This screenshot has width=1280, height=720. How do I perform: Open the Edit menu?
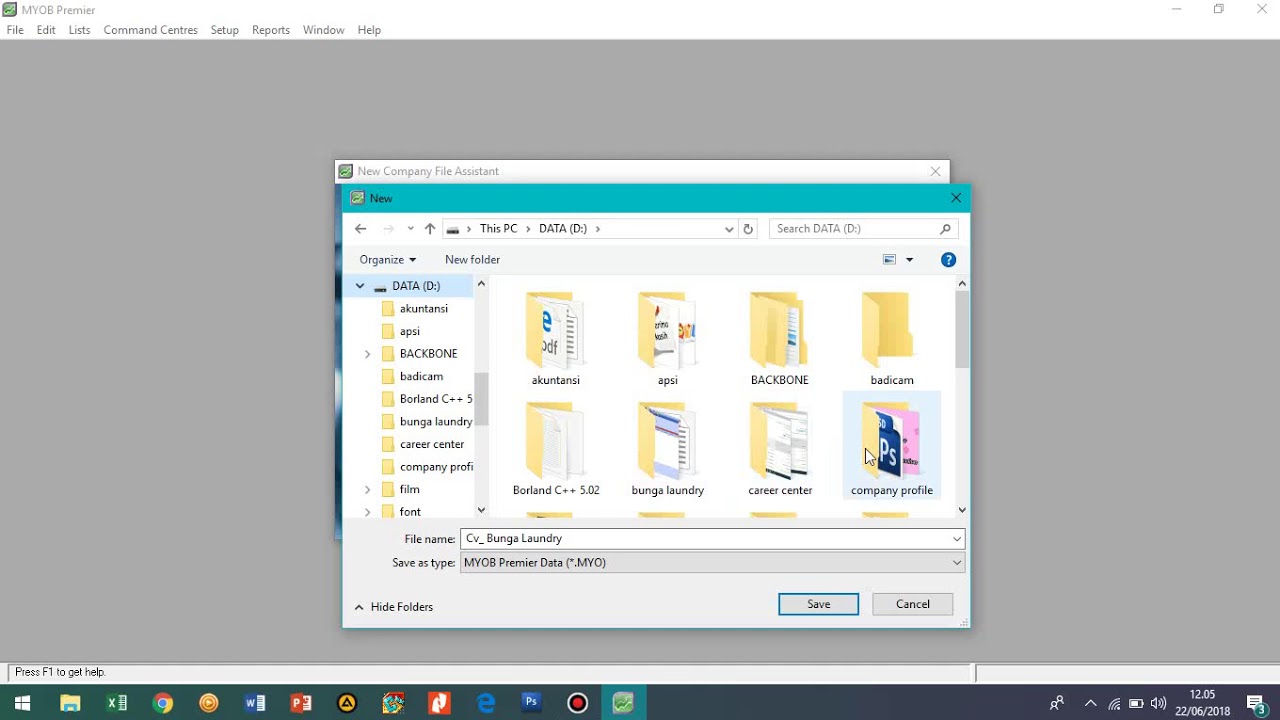(46, 30)
